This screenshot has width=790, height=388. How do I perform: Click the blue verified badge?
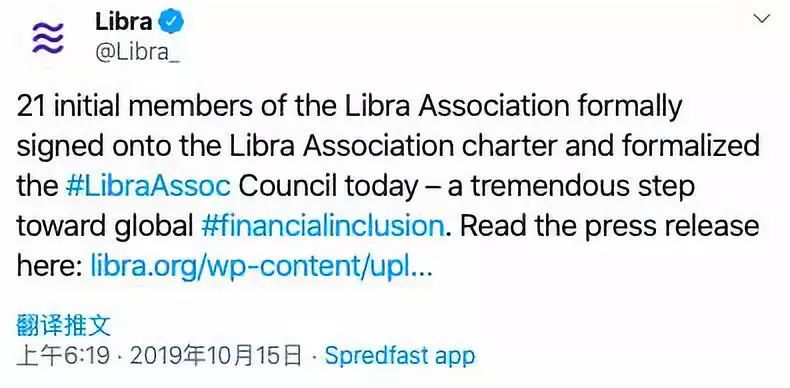tap(171, 22)
